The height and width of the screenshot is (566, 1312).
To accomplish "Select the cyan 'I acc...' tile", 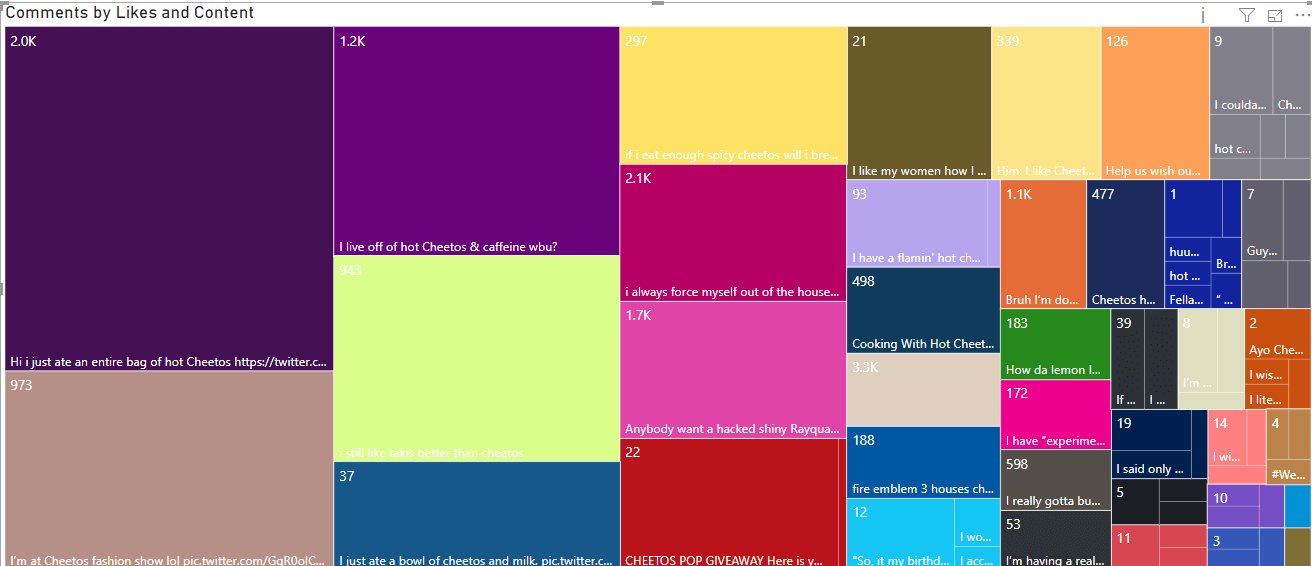I will 978,557.
